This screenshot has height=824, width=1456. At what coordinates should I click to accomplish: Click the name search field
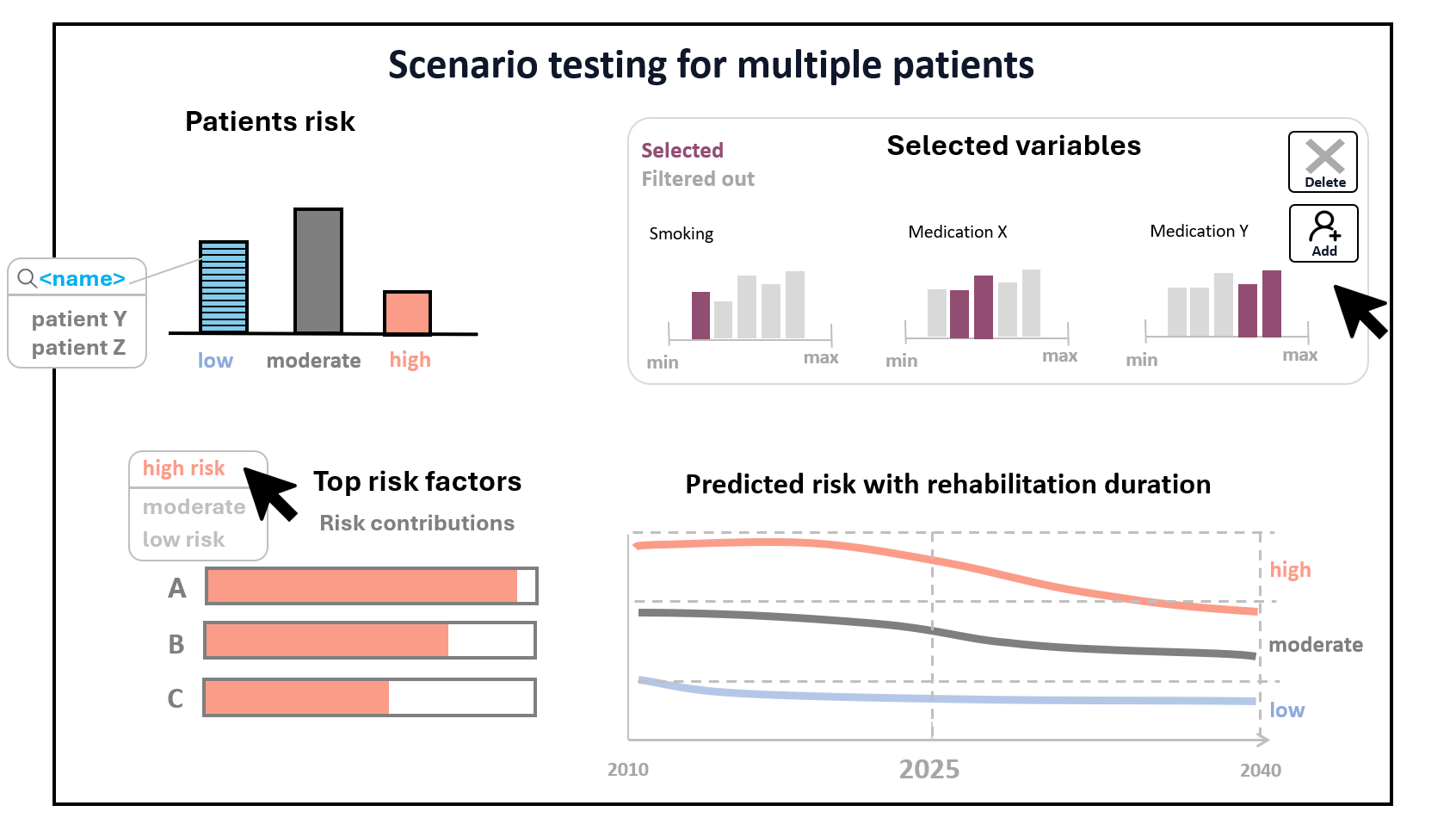pyautogui.click(x=83, y=279)
